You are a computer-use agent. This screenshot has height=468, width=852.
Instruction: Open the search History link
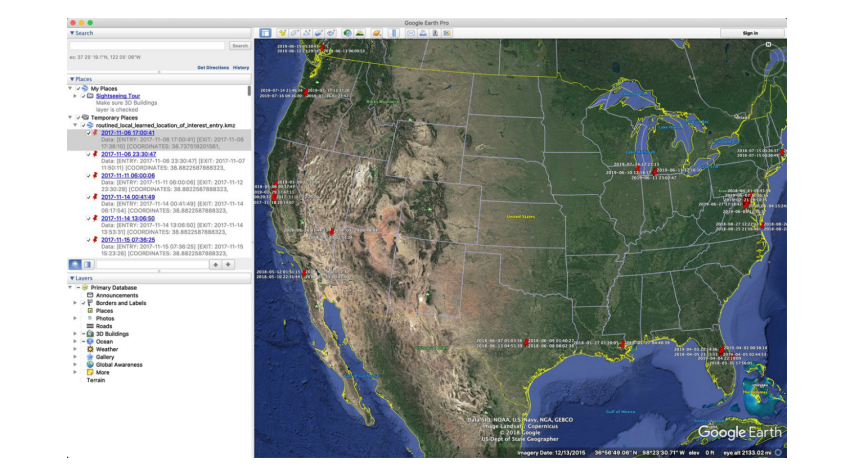[241, 68]
